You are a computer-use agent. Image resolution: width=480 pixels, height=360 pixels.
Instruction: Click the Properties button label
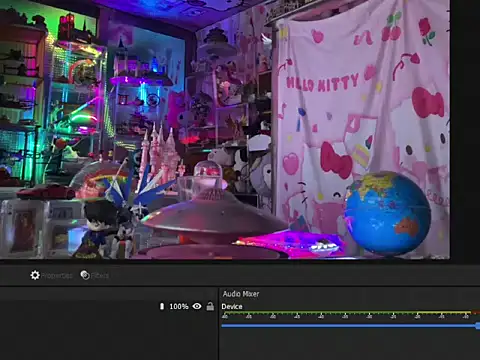coord(57,276)
